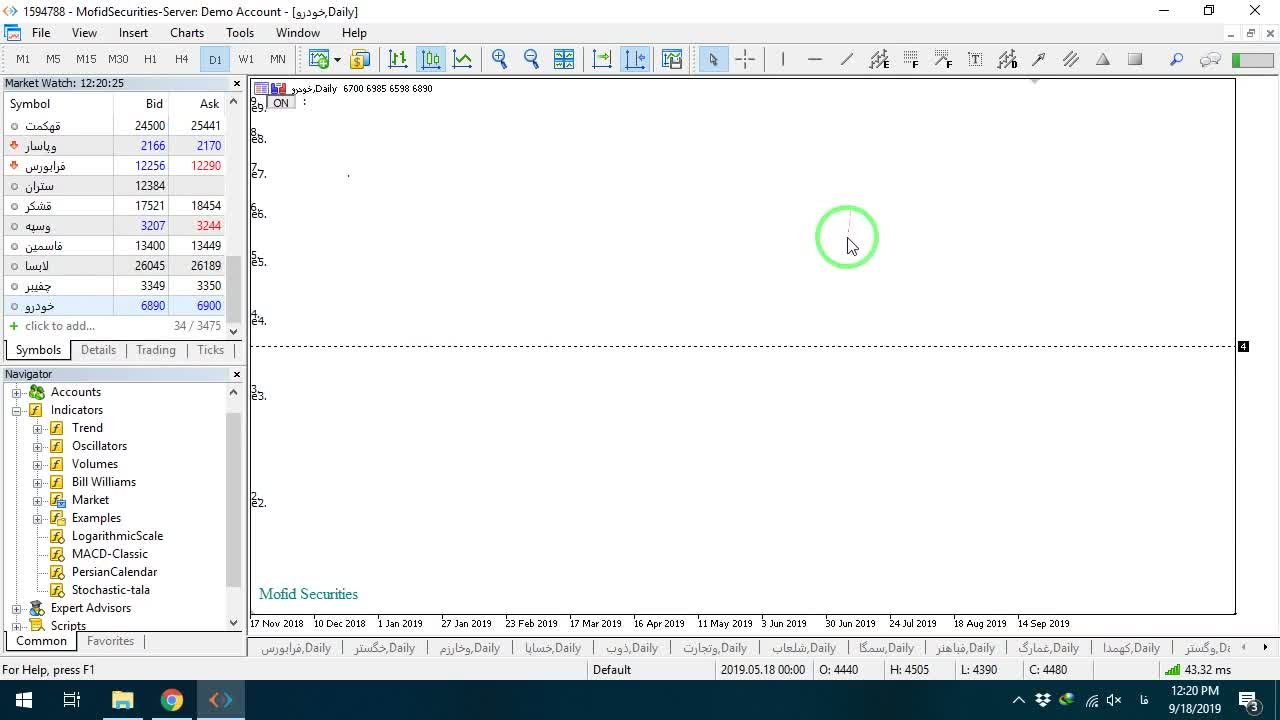The image size is (1280, 720).
Task: Toggle the Chart Shift button
Action: 635,60
